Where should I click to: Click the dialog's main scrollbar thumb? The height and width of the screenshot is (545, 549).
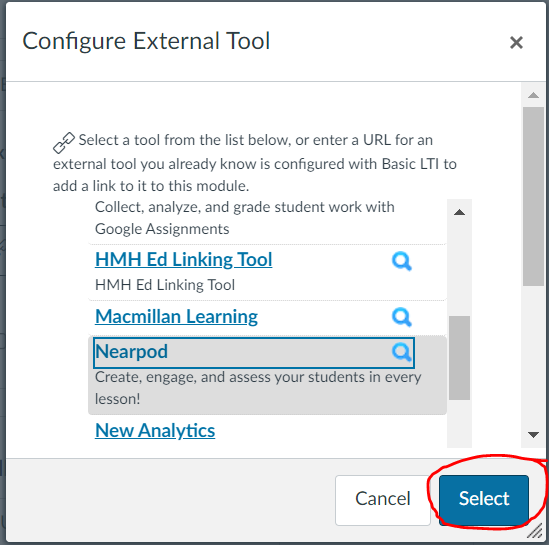533,197
